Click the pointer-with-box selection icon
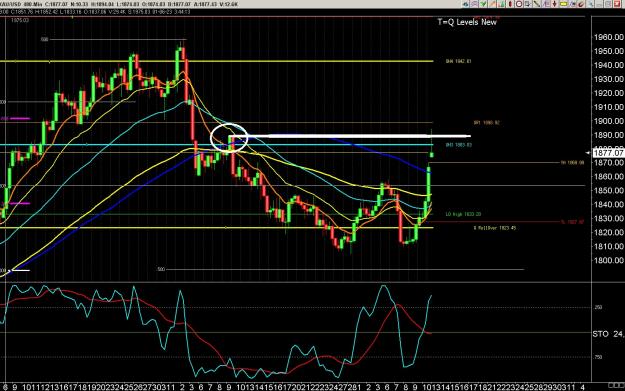This screenshot has height=391, width=625. click(528, 4)
